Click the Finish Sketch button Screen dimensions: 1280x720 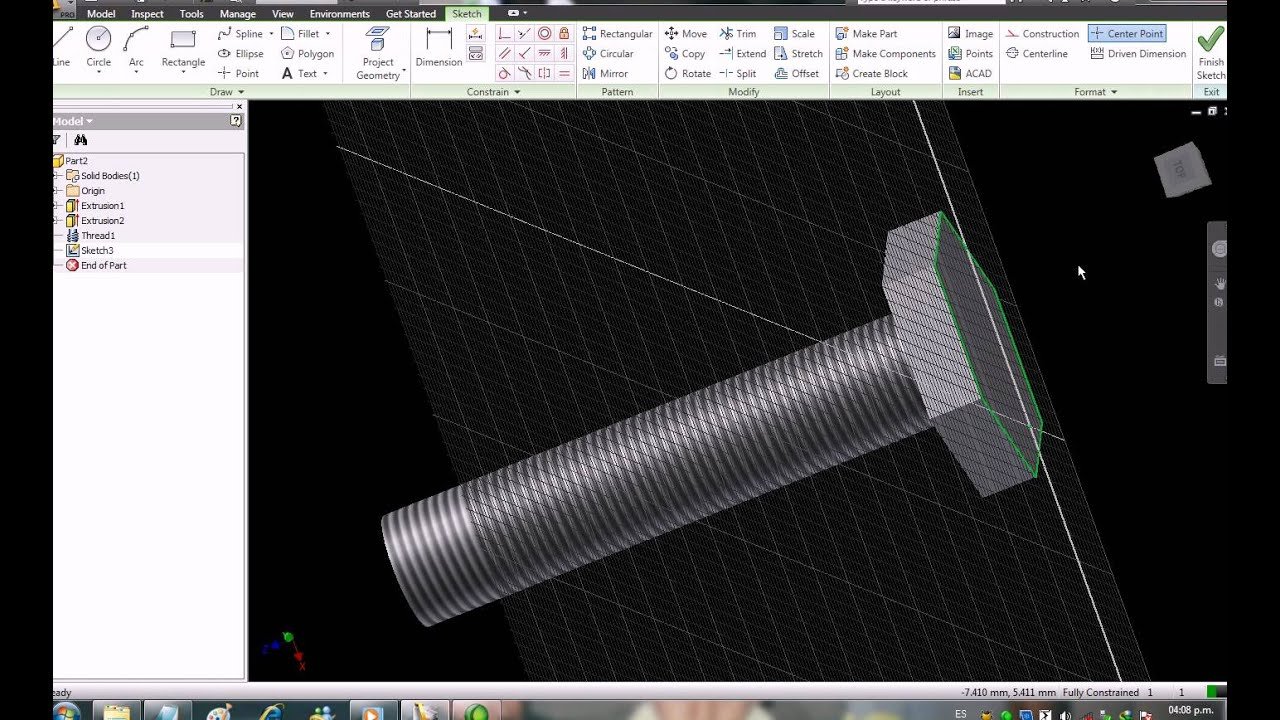[1210, 52]
